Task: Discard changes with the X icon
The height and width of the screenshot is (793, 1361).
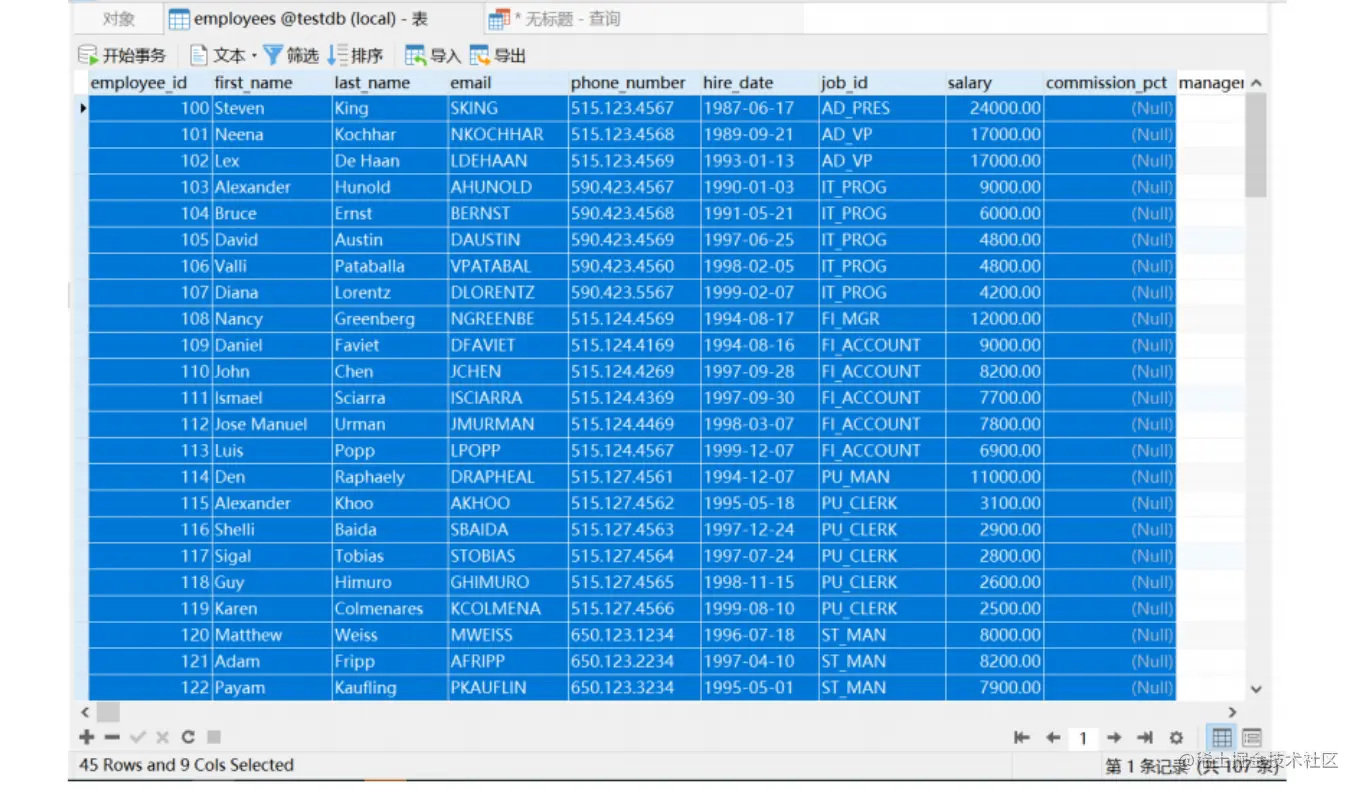Action: click(162, 737)
